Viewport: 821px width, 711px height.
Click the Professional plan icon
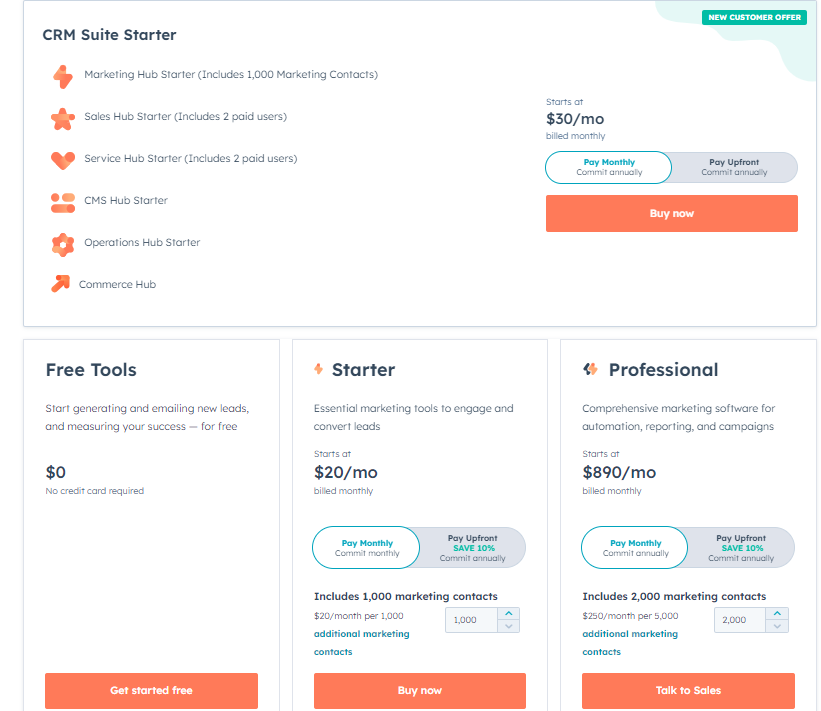tap(591, 369)
